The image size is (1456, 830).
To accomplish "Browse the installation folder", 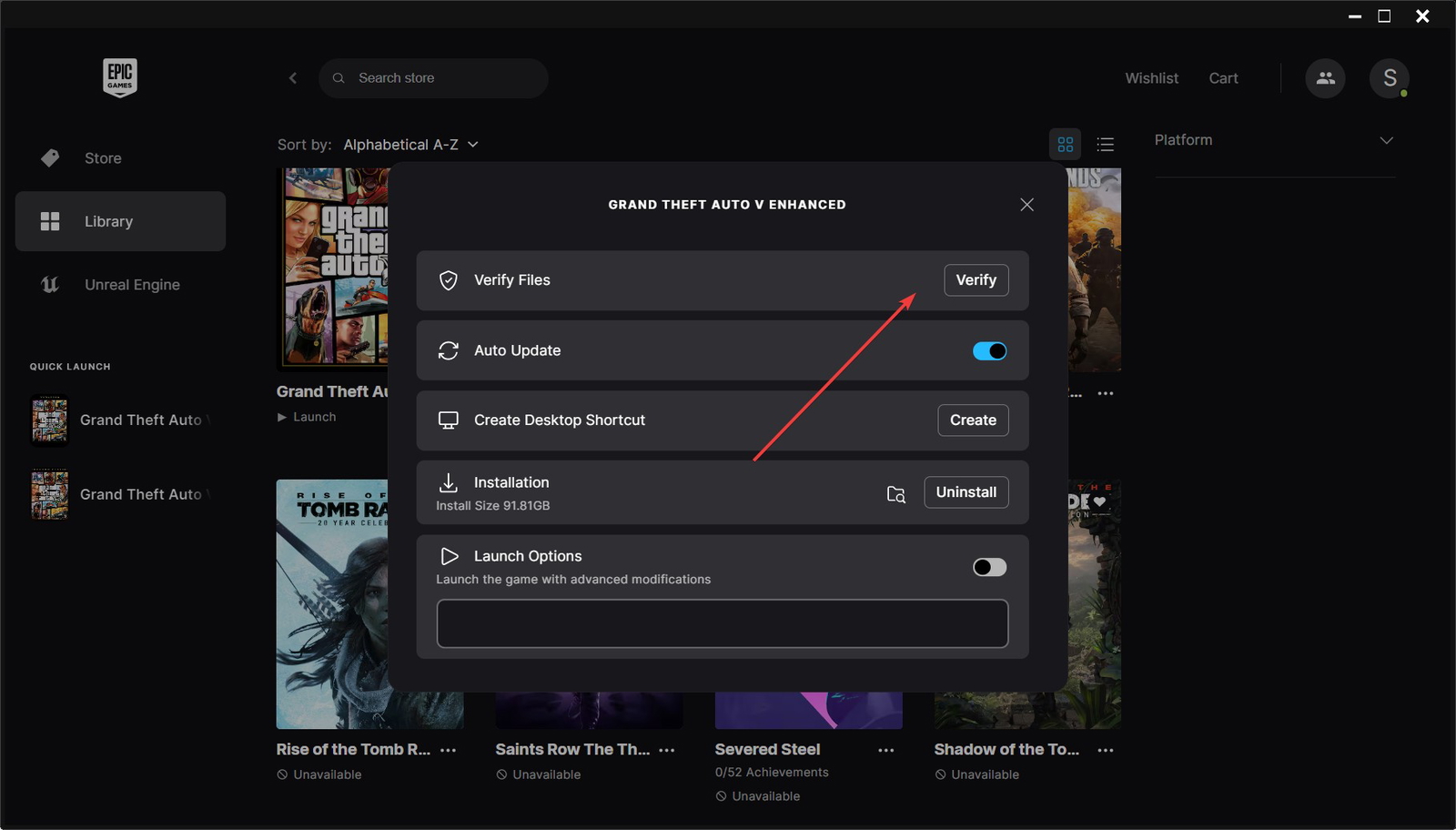I will [x=895, y=493].
